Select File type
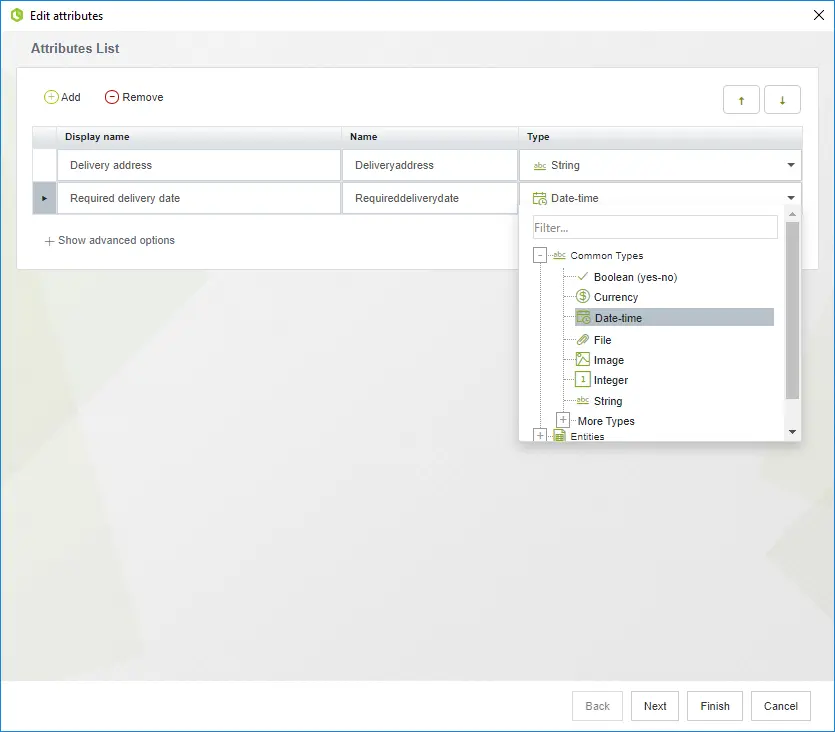This screenshot has width=835, height=732. [x=602, y=340]
